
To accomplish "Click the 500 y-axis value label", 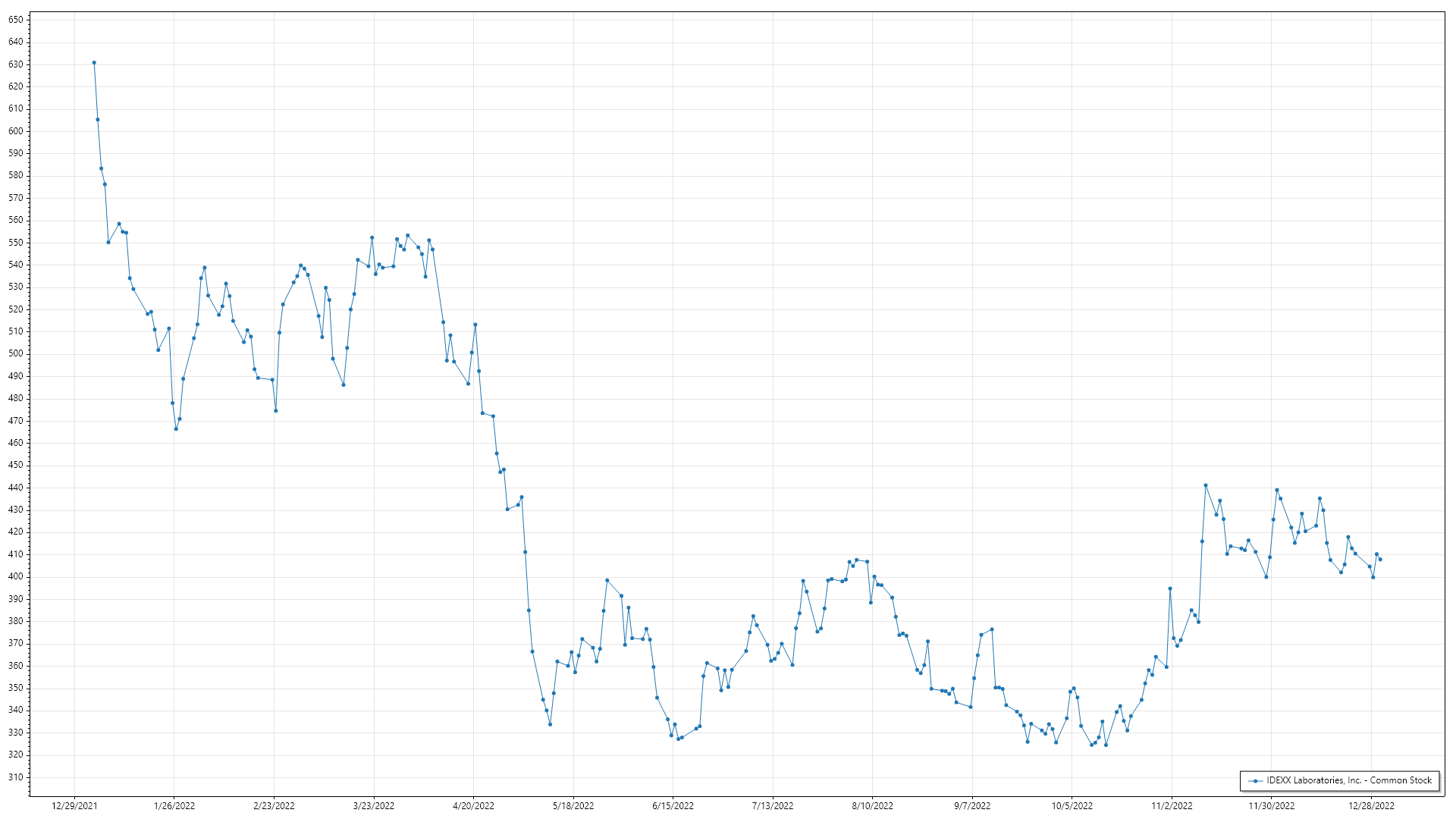I will pyautogui.click(x=16, y=354).
